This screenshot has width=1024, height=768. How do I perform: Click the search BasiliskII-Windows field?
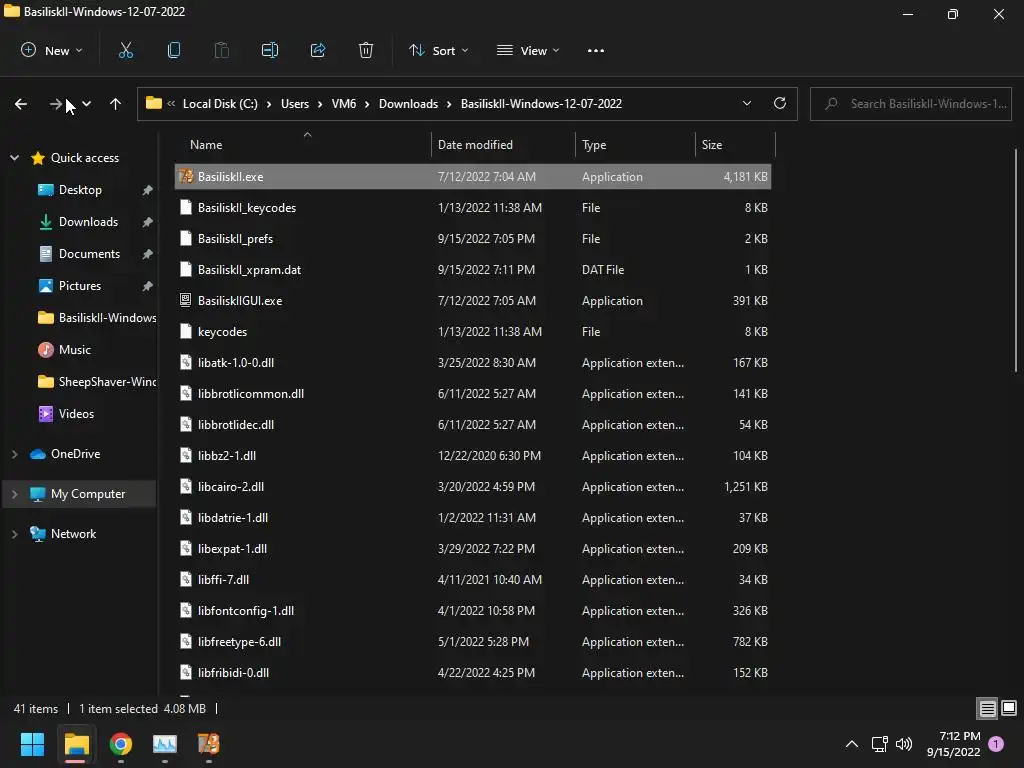[x=910, y=104]
